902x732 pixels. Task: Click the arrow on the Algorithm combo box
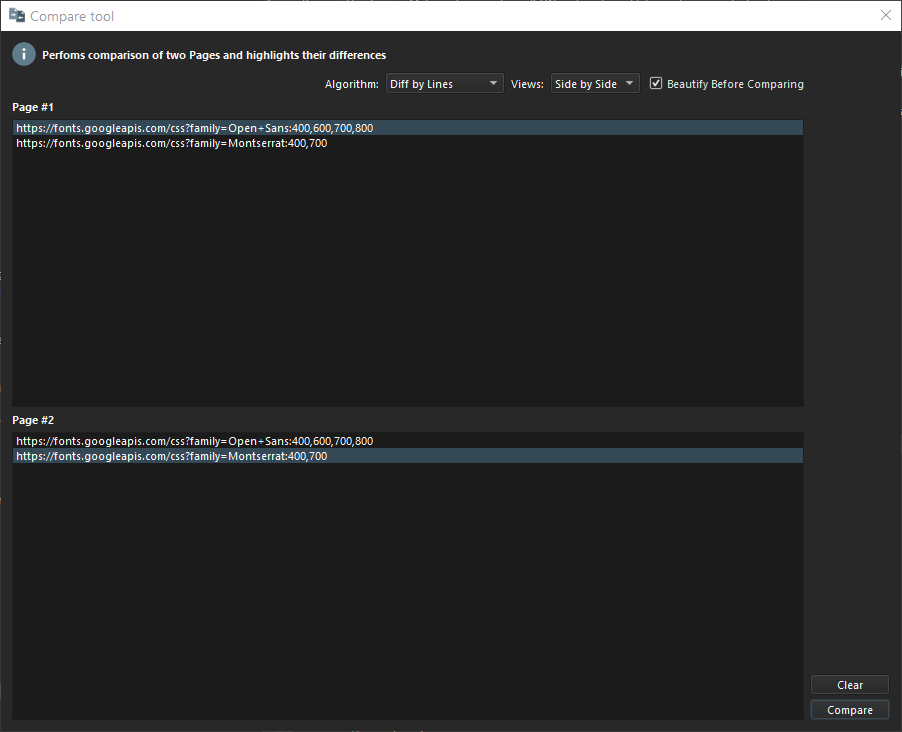click(494, 84)
